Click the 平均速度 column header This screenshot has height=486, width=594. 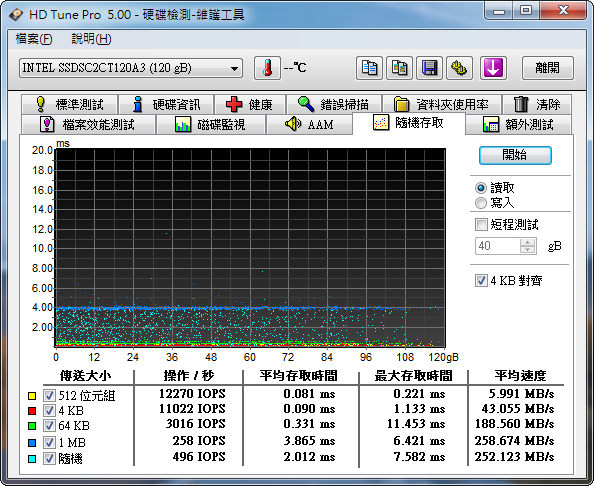520,376
